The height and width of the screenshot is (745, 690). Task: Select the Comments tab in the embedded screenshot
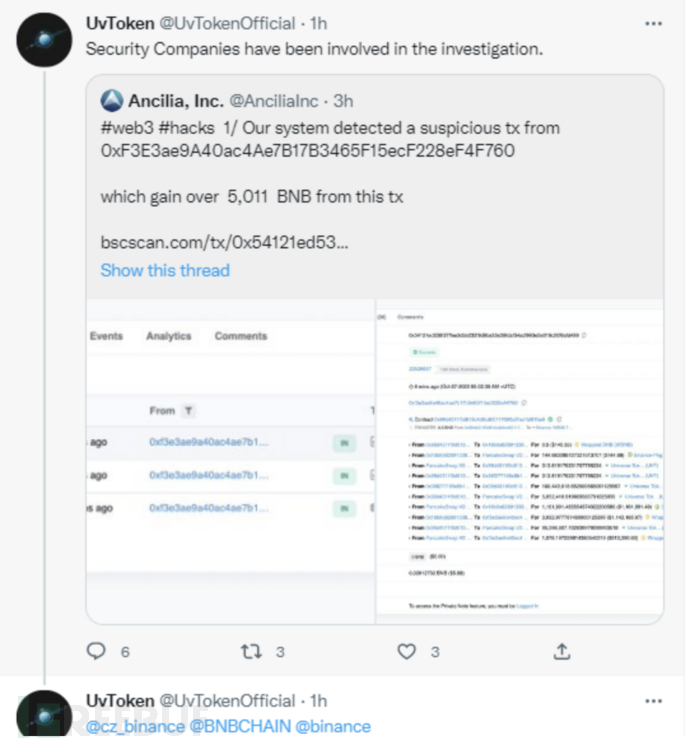pos(241,336)
